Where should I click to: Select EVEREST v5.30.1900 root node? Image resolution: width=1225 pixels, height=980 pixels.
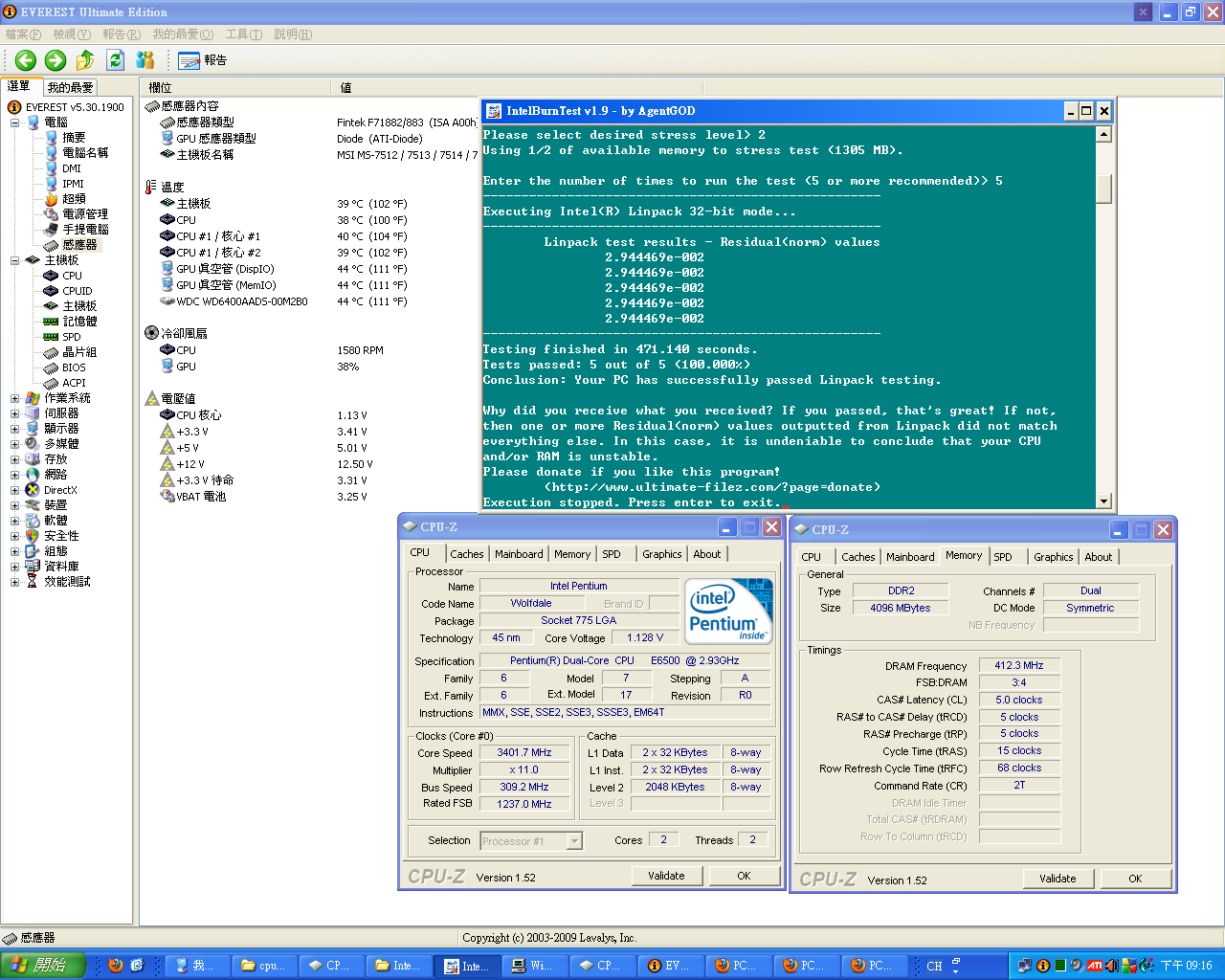click(x=75, y=107)
